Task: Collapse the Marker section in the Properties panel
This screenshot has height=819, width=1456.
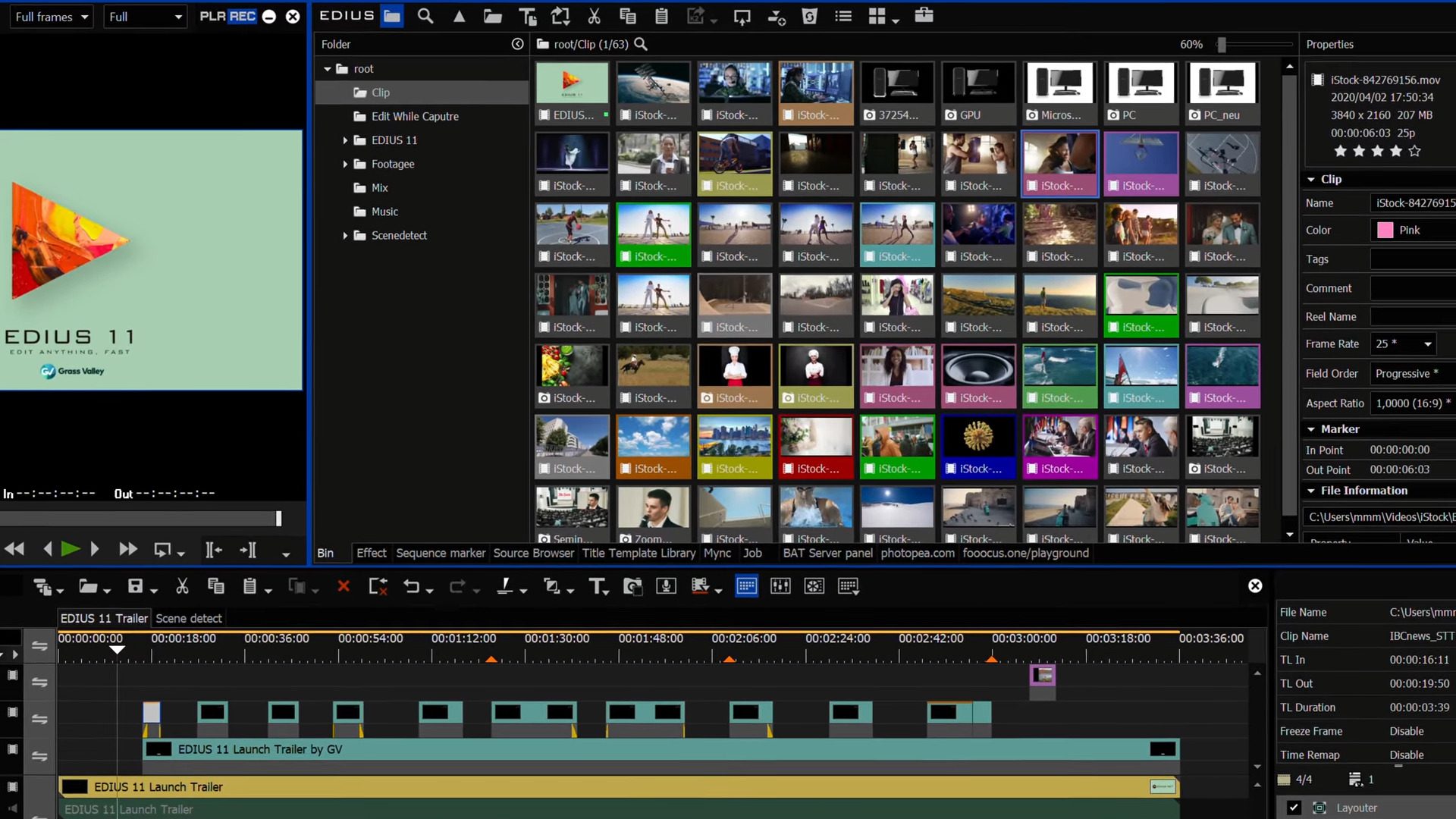Action: click(x=1313, y=428)
